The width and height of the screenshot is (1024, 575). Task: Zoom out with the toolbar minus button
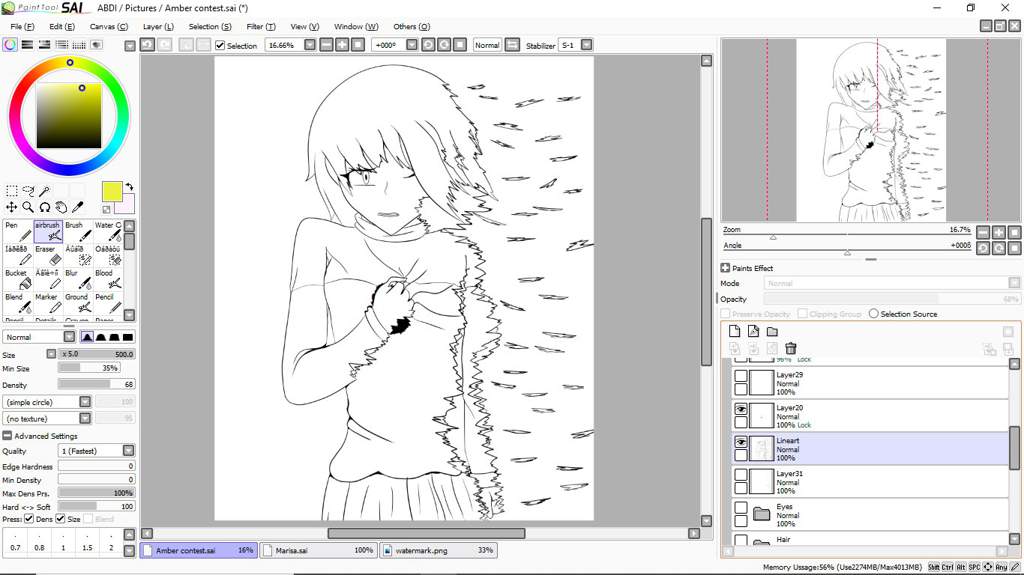click(326, 45)
